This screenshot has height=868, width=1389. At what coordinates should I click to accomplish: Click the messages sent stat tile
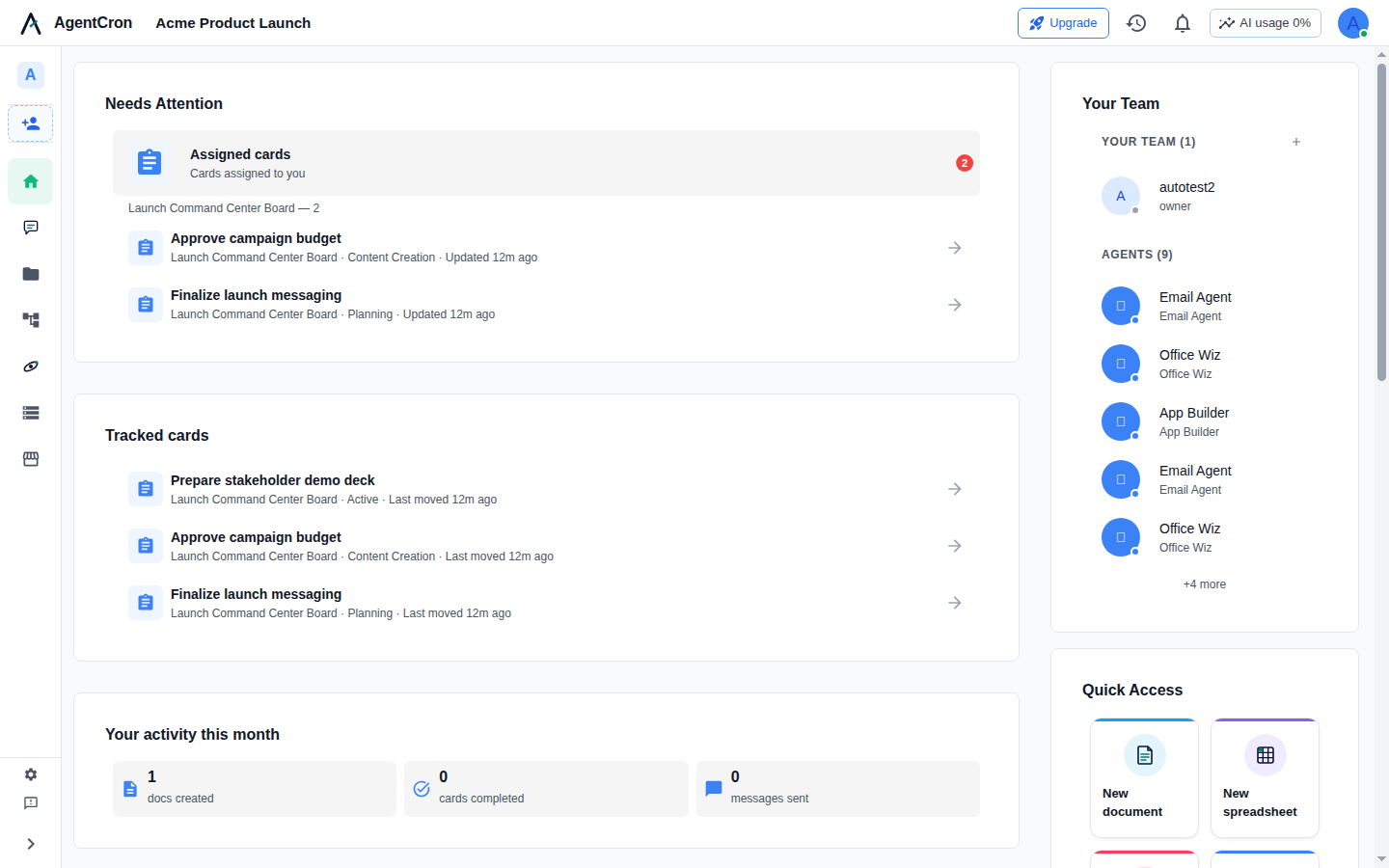pyautogui.click(x=838, y=789)
